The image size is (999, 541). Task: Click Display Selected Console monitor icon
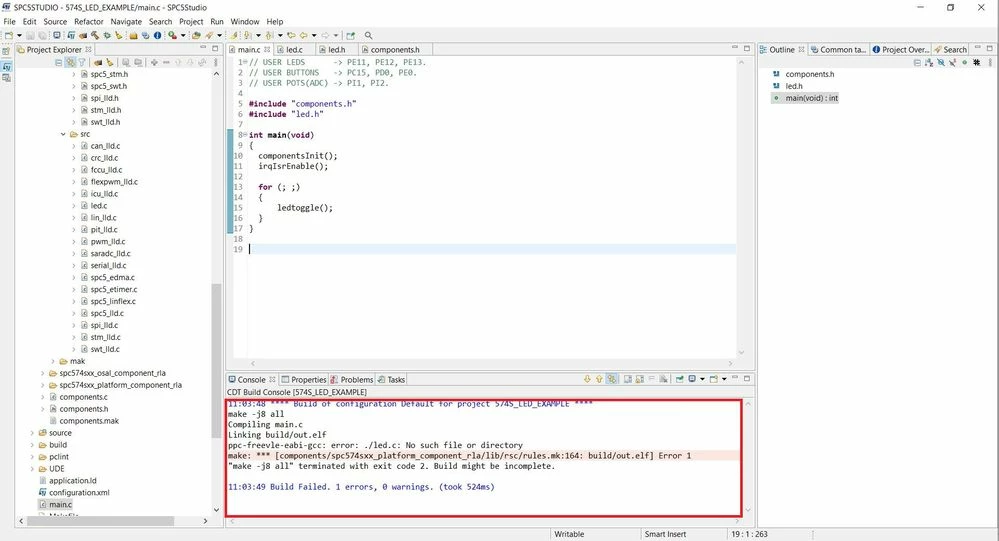click(693, 379)
